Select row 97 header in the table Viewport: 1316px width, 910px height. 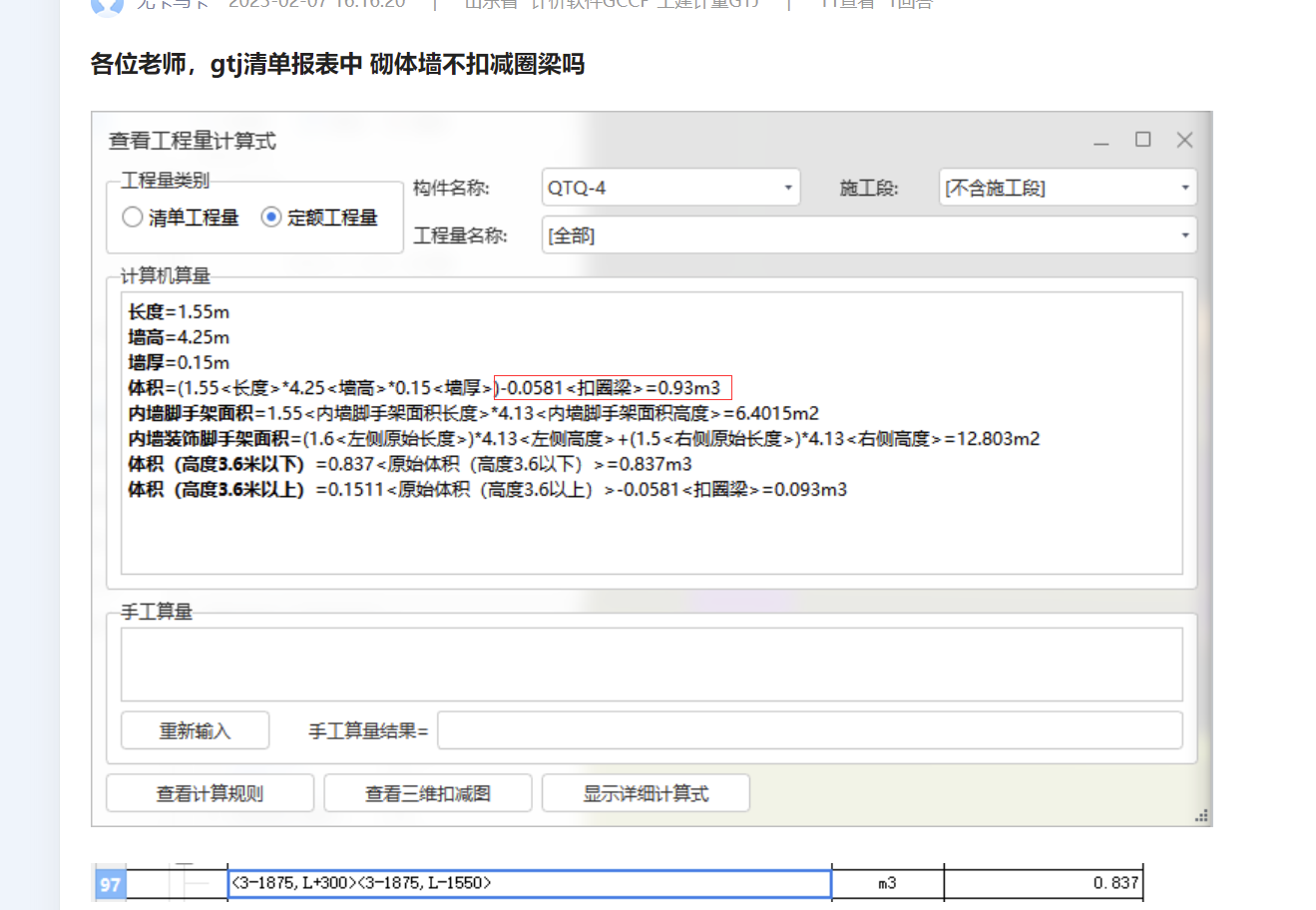(x=110, y=884)
